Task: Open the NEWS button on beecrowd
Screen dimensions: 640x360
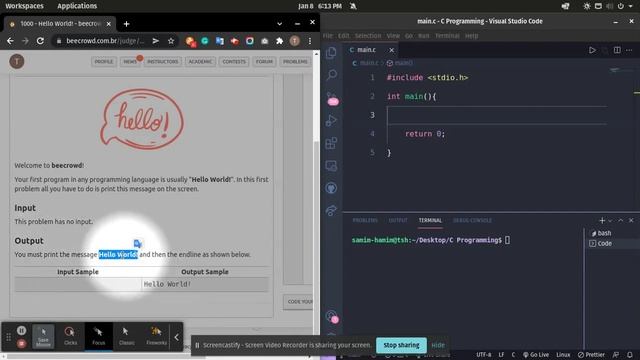Action: (130, 62)
